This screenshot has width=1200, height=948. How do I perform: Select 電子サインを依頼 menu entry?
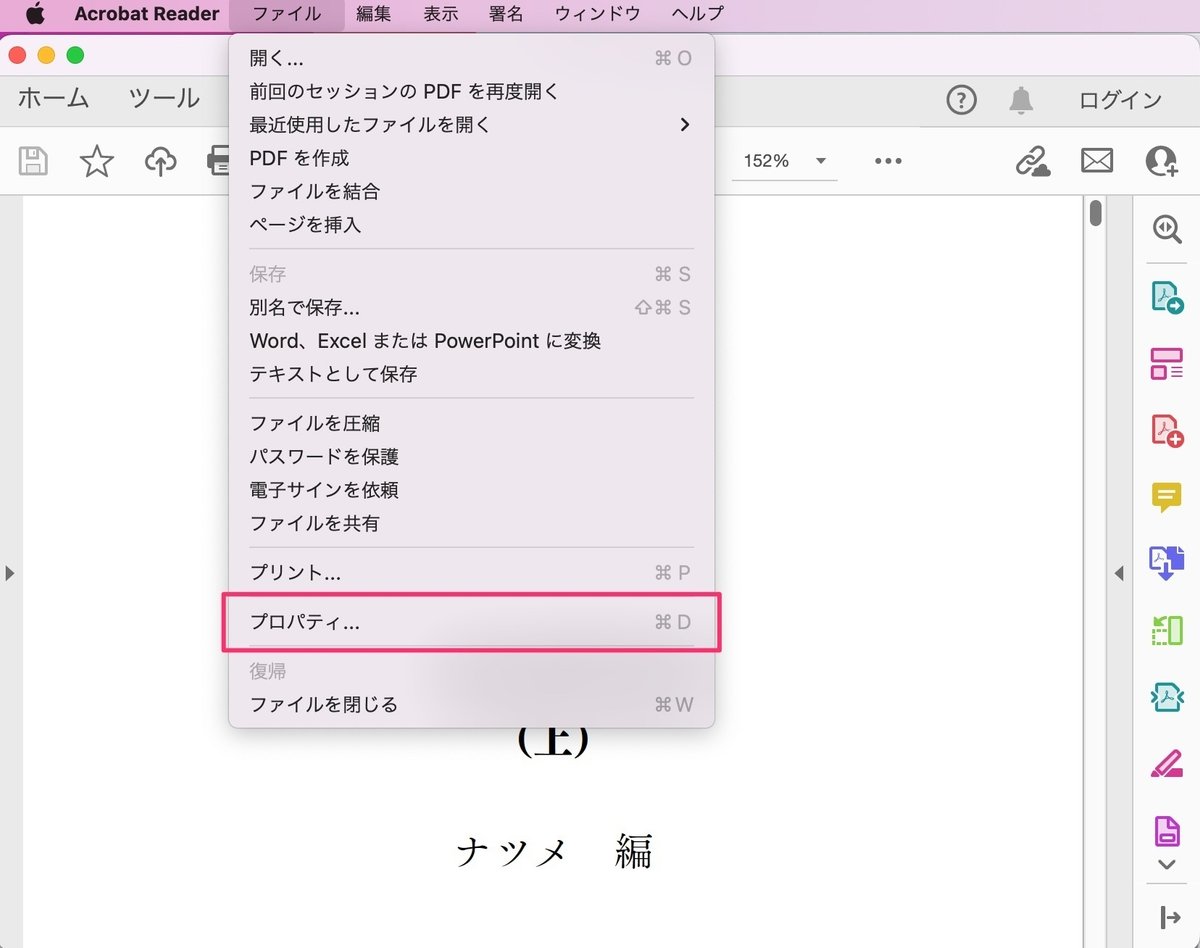click(x=471, y=490)
